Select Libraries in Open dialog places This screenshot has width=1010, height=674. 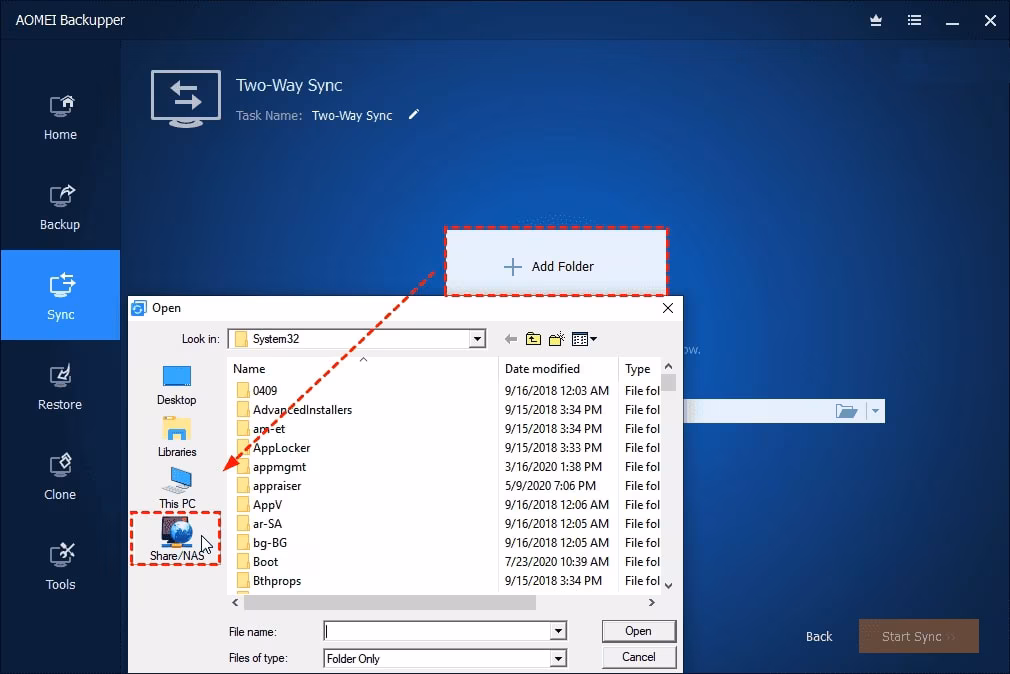click(176, 437)
